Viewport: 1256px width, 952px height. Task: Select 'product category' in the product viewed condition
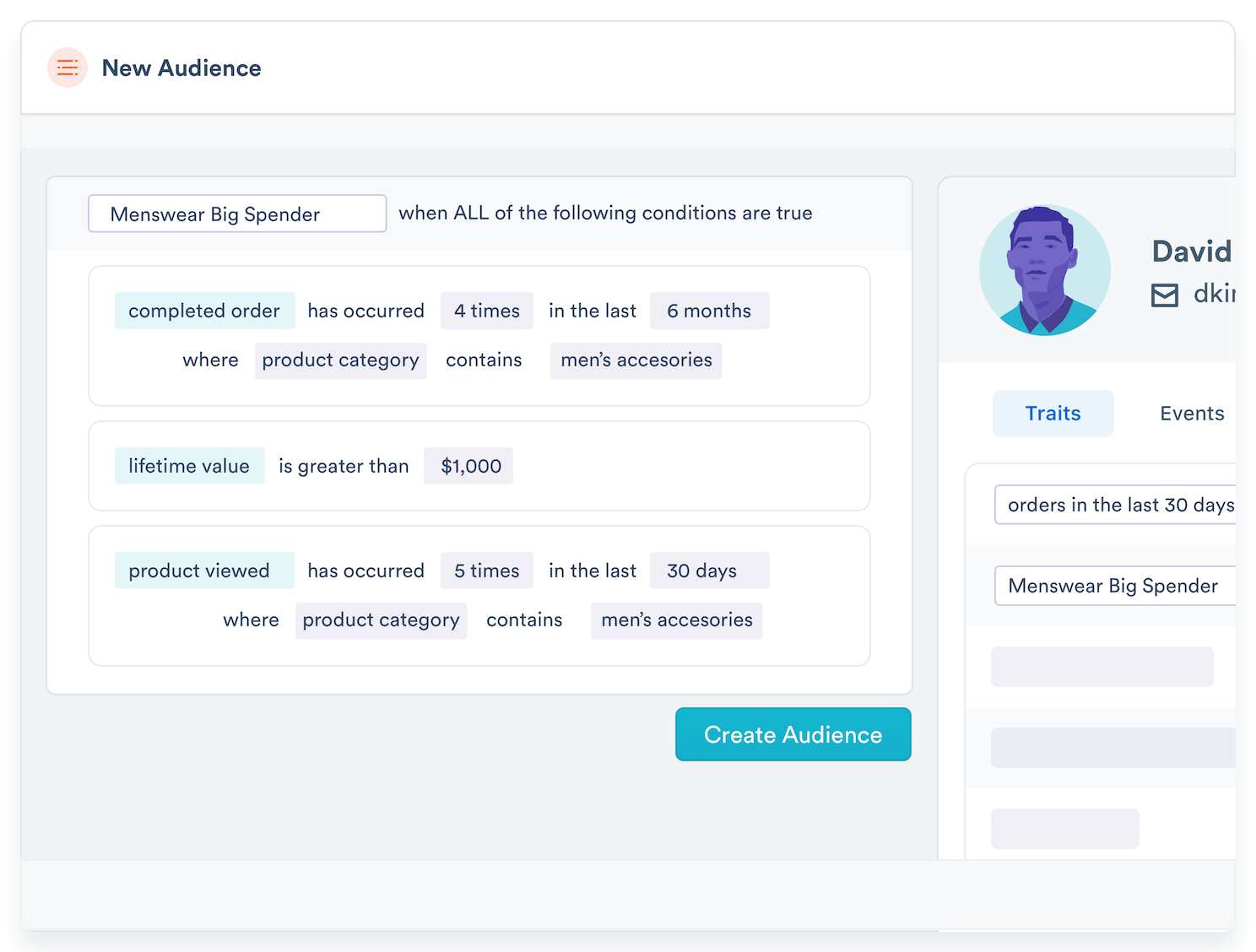381,620
